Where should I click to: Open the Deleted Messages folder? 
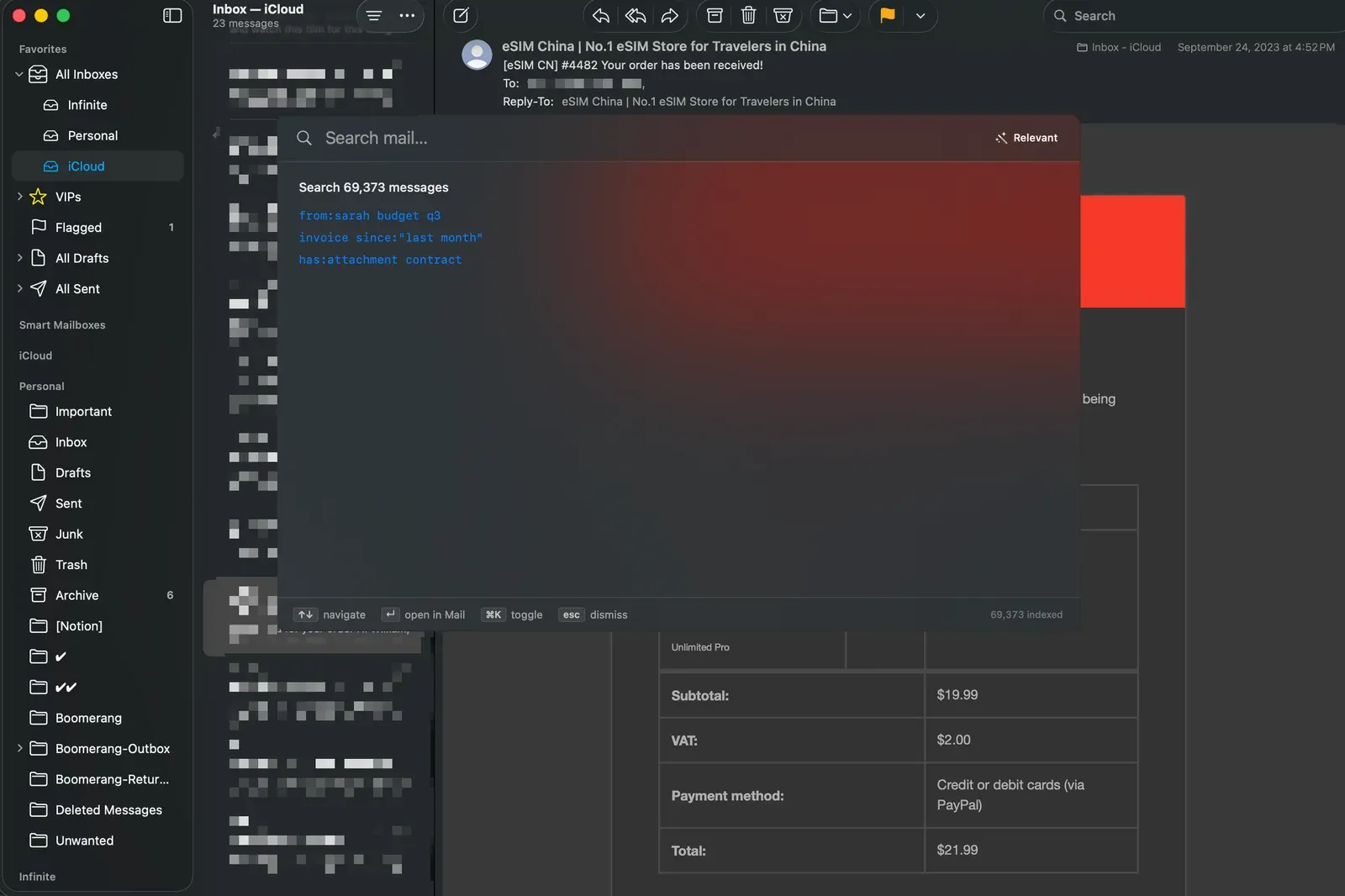(x=98, y=809)
